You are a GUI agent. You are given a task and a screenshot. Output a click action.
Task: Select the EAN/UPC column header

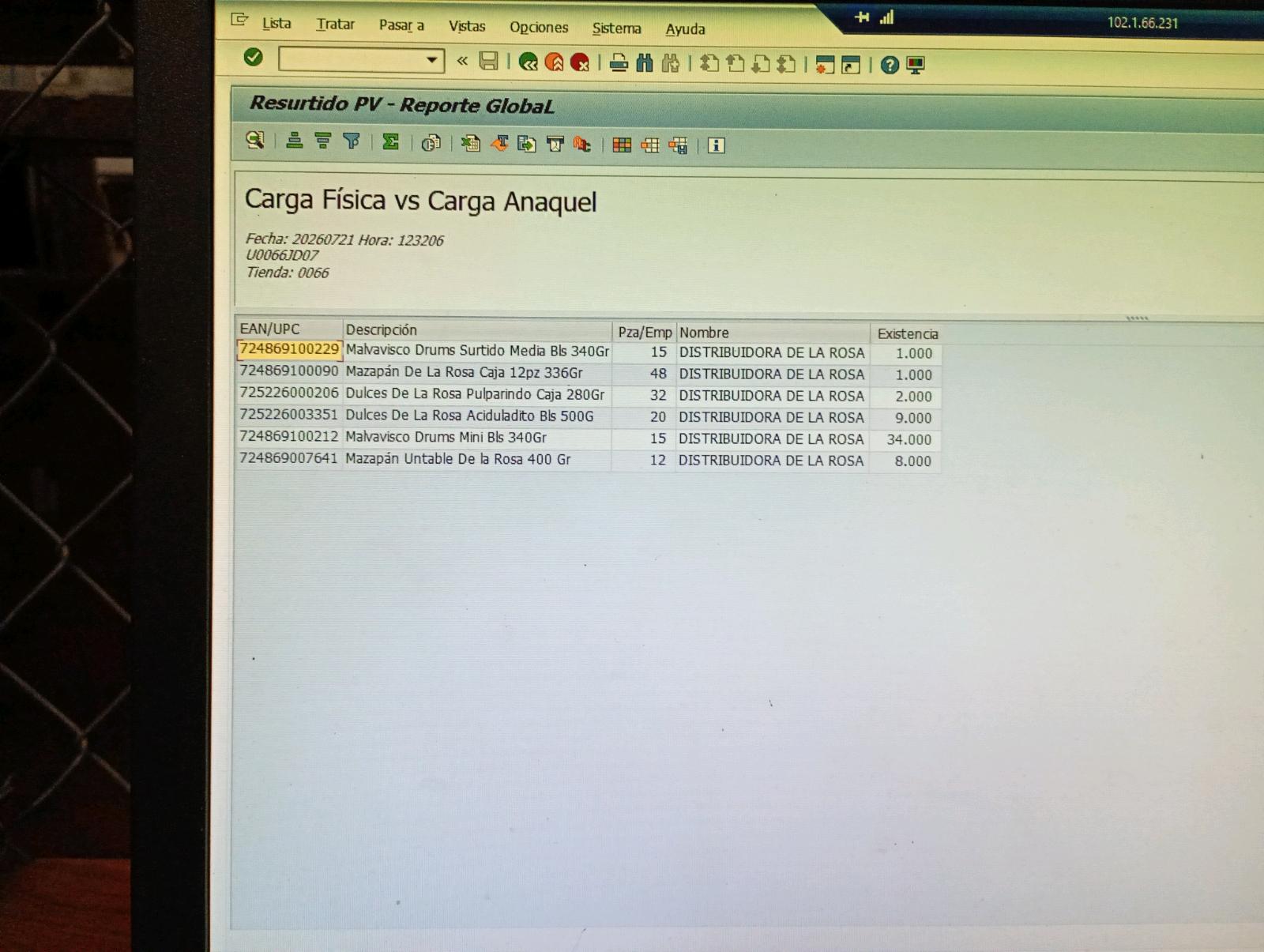coord(288,329)
